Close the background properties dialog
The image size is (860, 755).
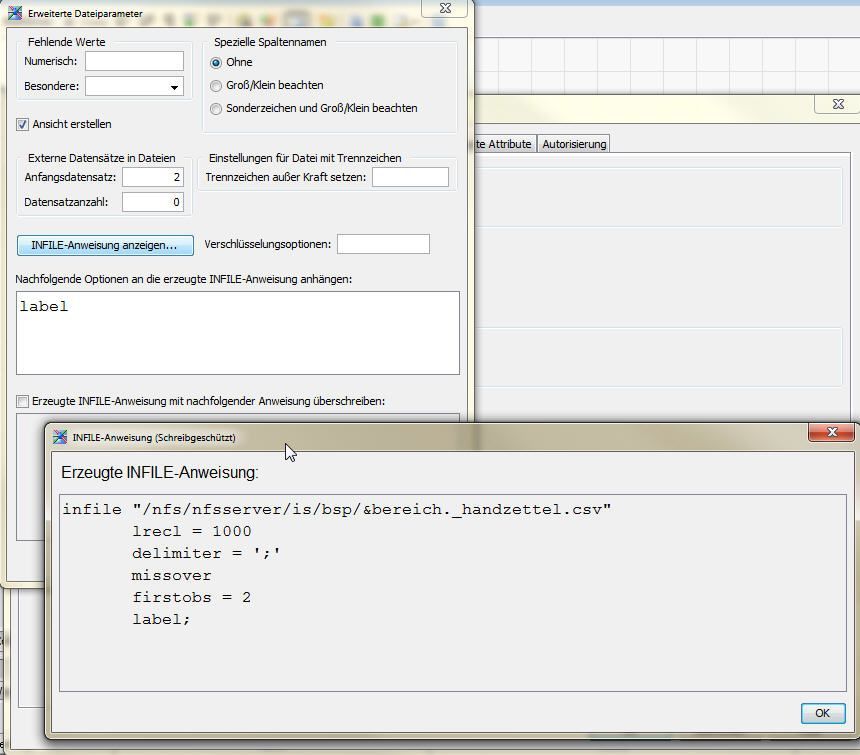(838, 104)
